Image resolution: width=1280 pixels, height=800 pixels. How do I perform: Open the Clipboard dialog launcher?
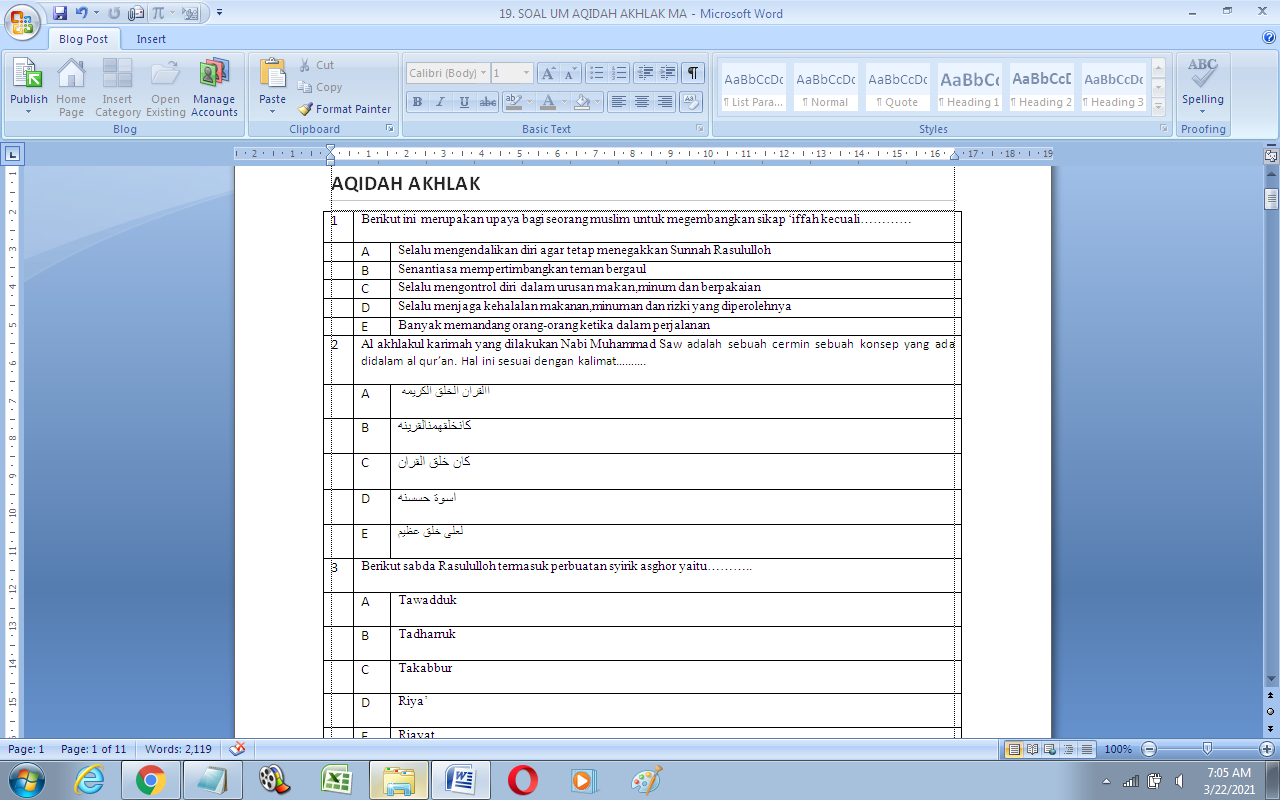coord(389,129)
